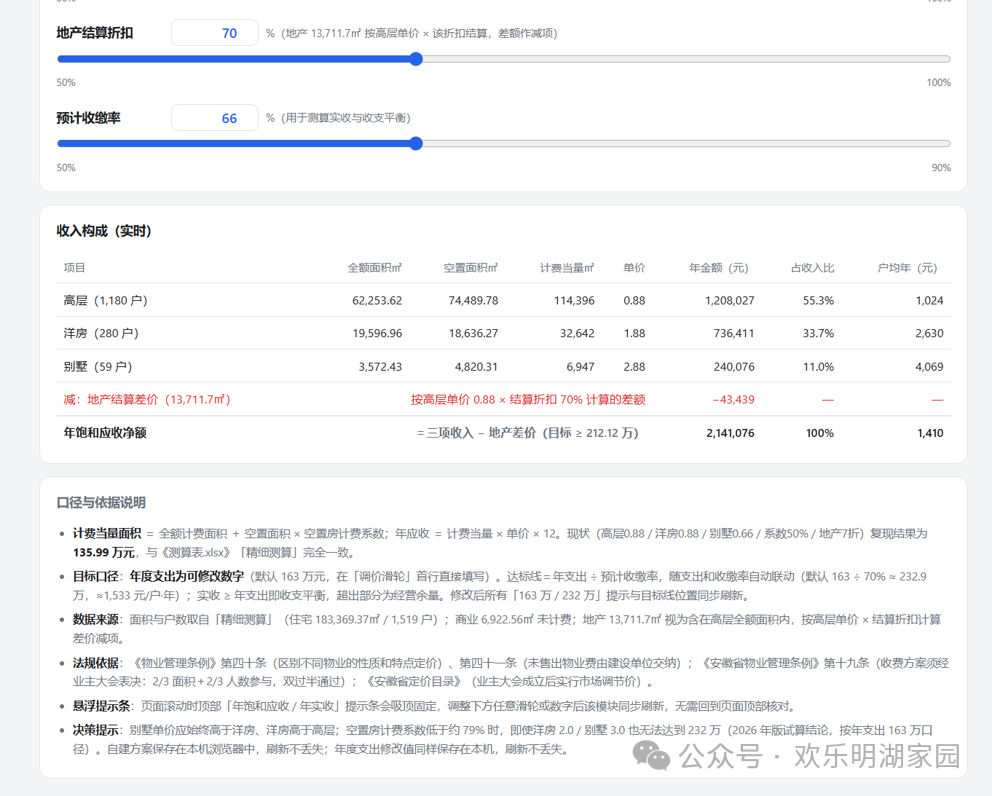Image resolution: width=992 pixels, height=796 pixels.
Task: Focus the 预计收缴率 input showing 66
Action: (x=214, y=118)
